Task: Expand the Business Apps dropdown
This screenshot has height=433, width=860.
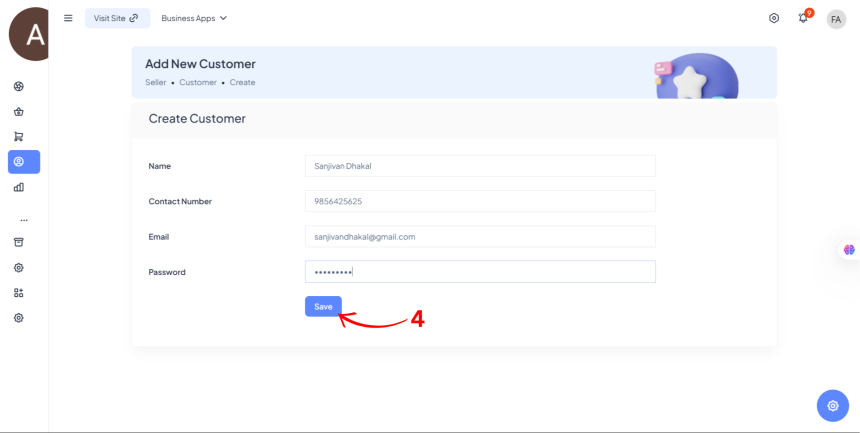Action: click(194, 18)
